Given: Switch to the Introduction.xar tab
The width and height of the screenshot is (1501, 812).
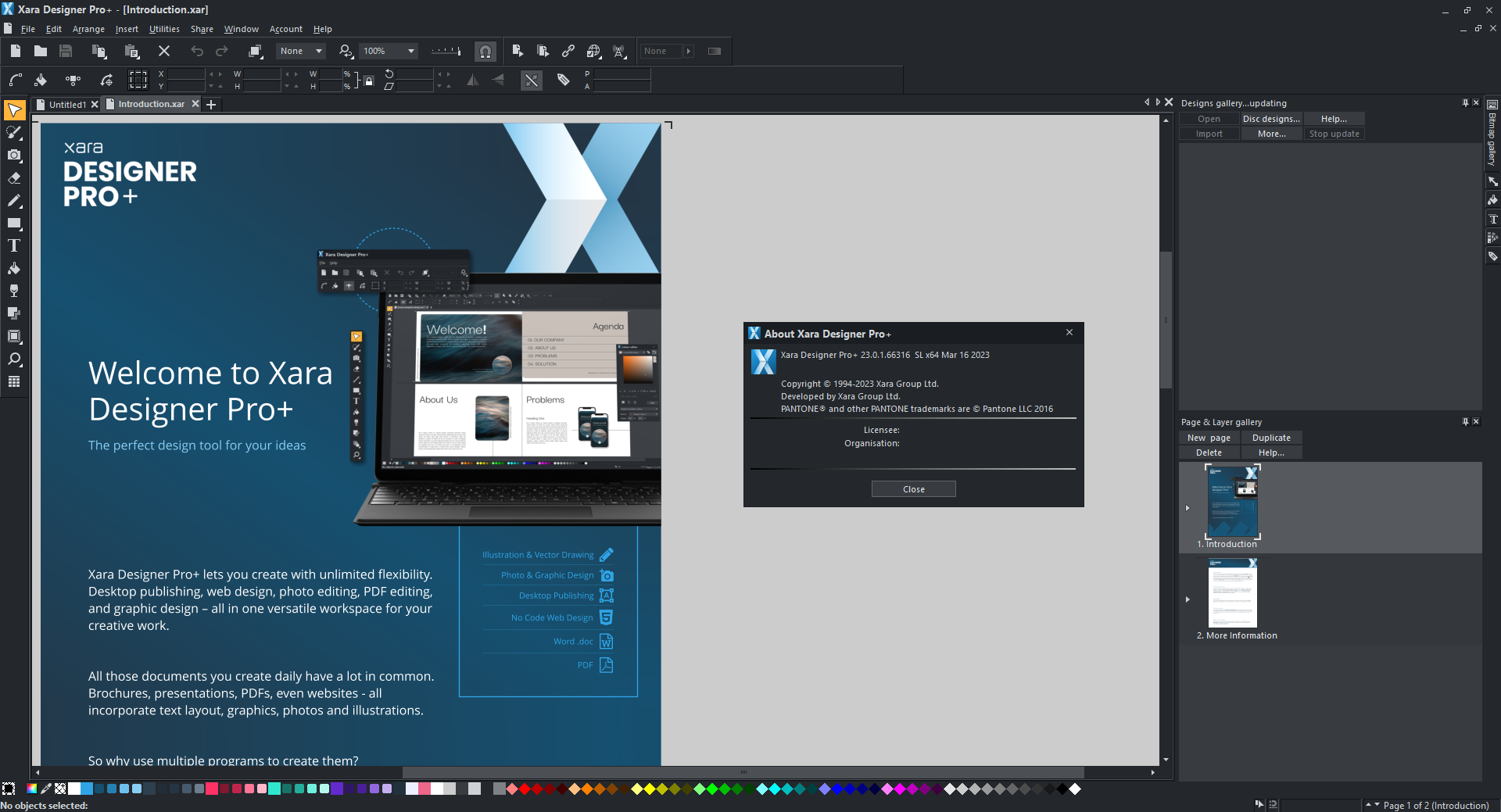Looking at the screenshot, I should [152, 104].
